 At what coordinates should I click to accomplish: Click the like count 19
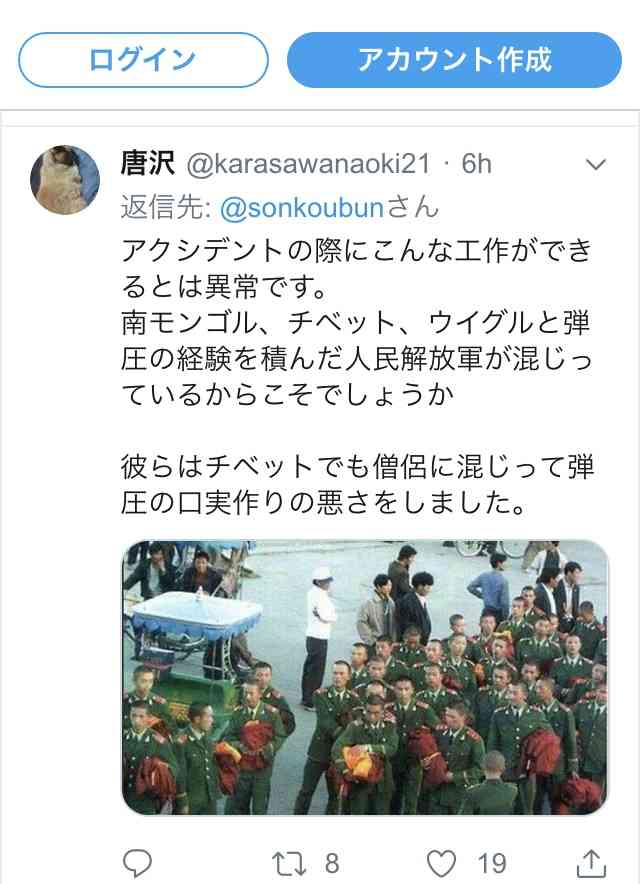[492, 864]
